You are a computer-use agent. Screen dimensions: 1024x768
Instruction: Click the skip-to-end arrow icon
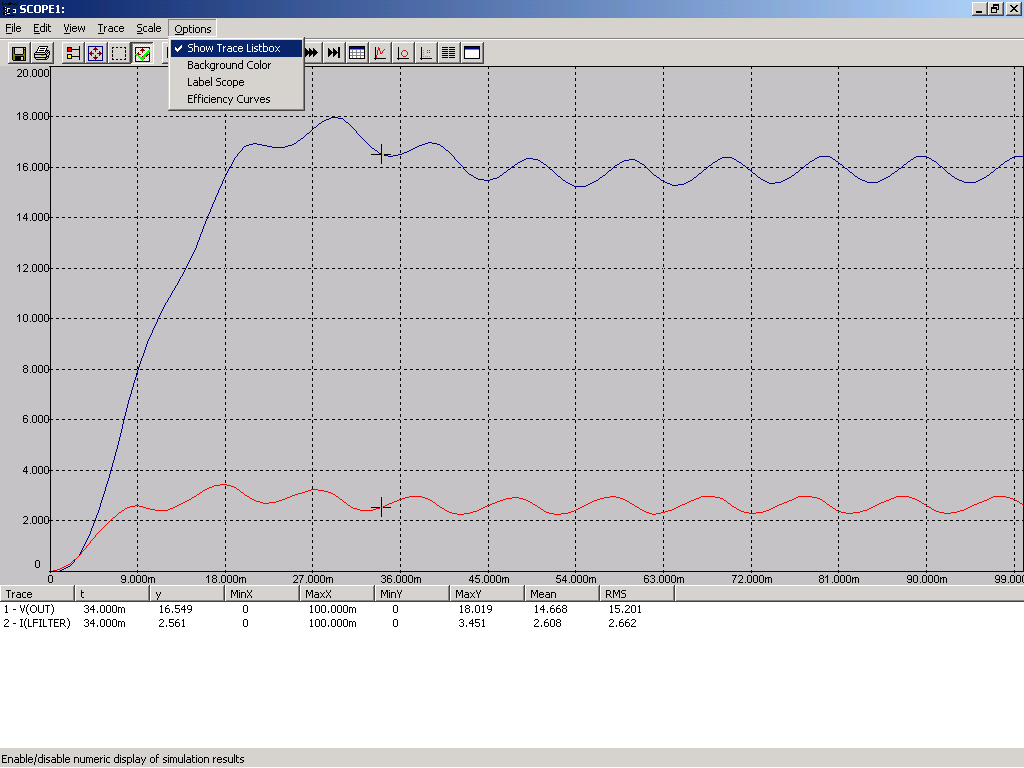coord(334,53)
